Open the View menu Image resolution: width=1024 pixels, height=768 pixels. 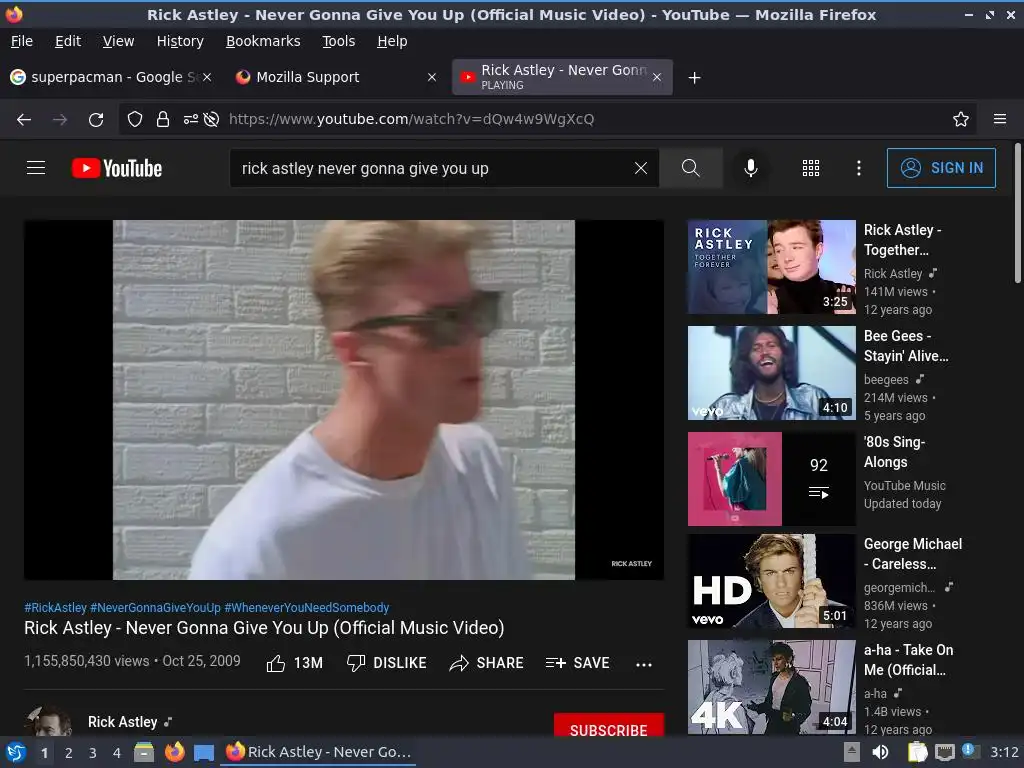point(118,41)
